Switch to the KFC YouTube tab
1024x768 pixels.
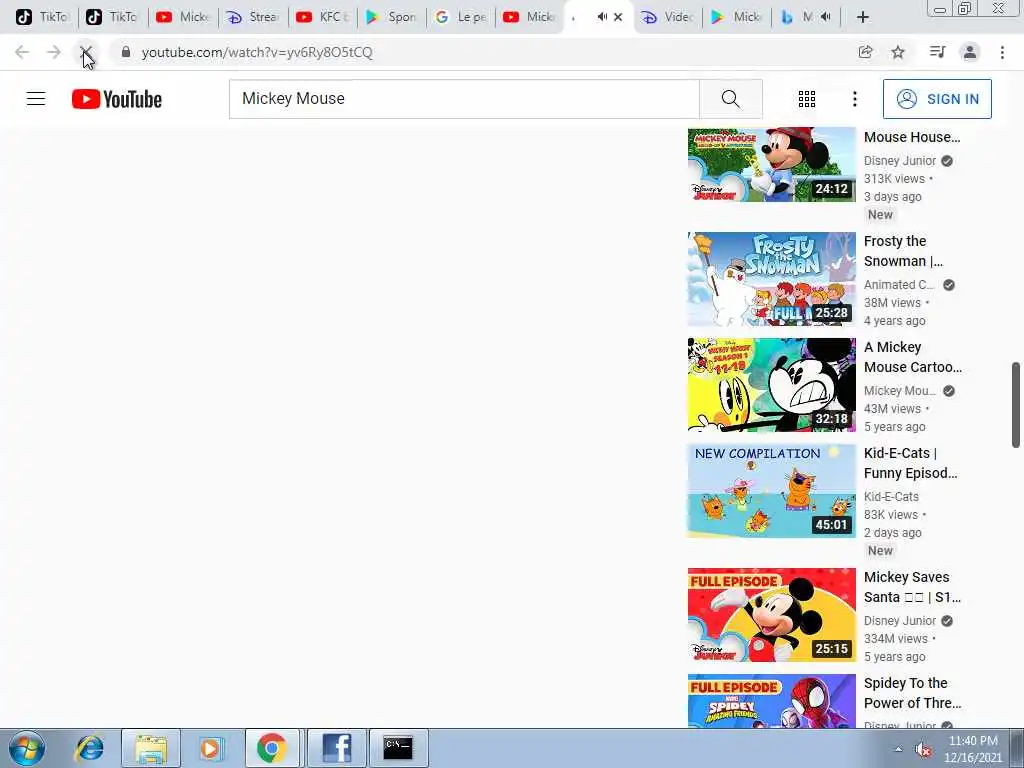click(x=322, y=17)
